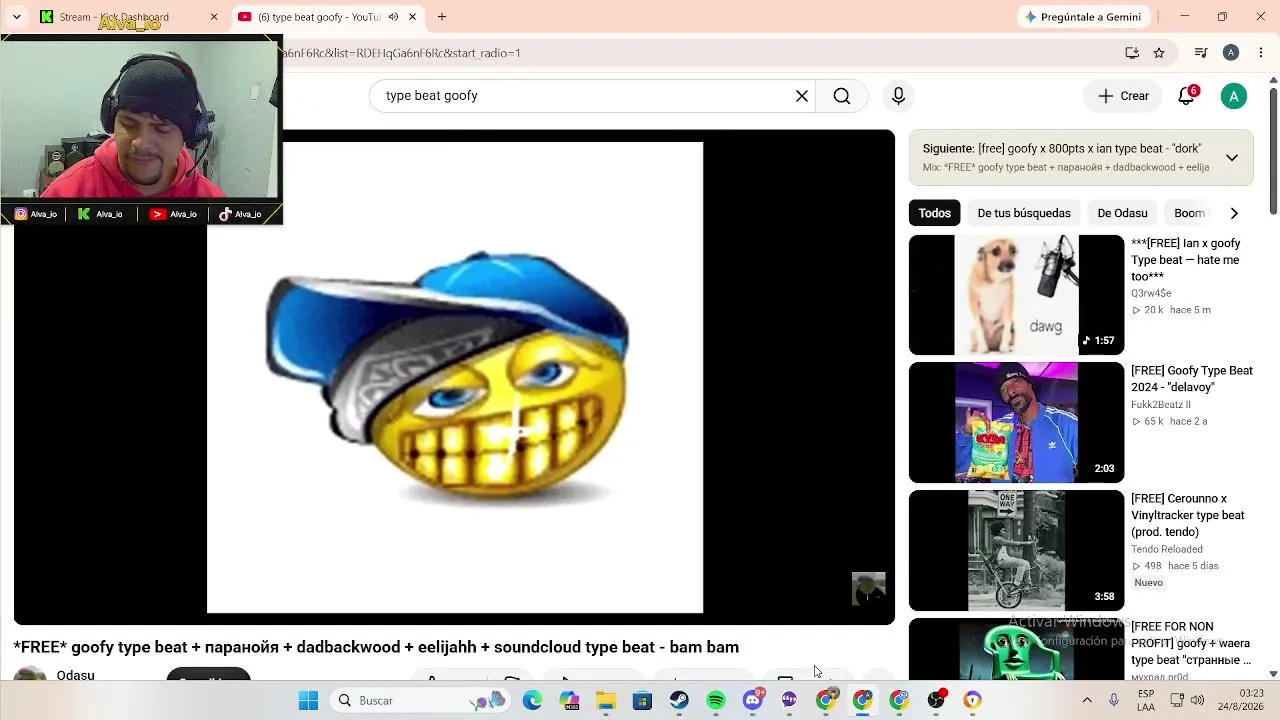Screen dimensions: 1280x720
Task: Select the Boom filter chip
Action: [1190, 213]
